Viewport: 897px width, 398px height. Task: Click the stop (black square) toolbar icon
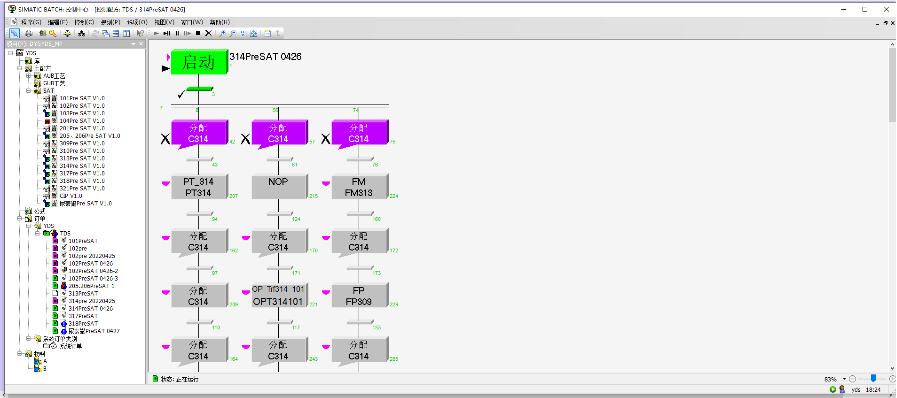point(198,33)
